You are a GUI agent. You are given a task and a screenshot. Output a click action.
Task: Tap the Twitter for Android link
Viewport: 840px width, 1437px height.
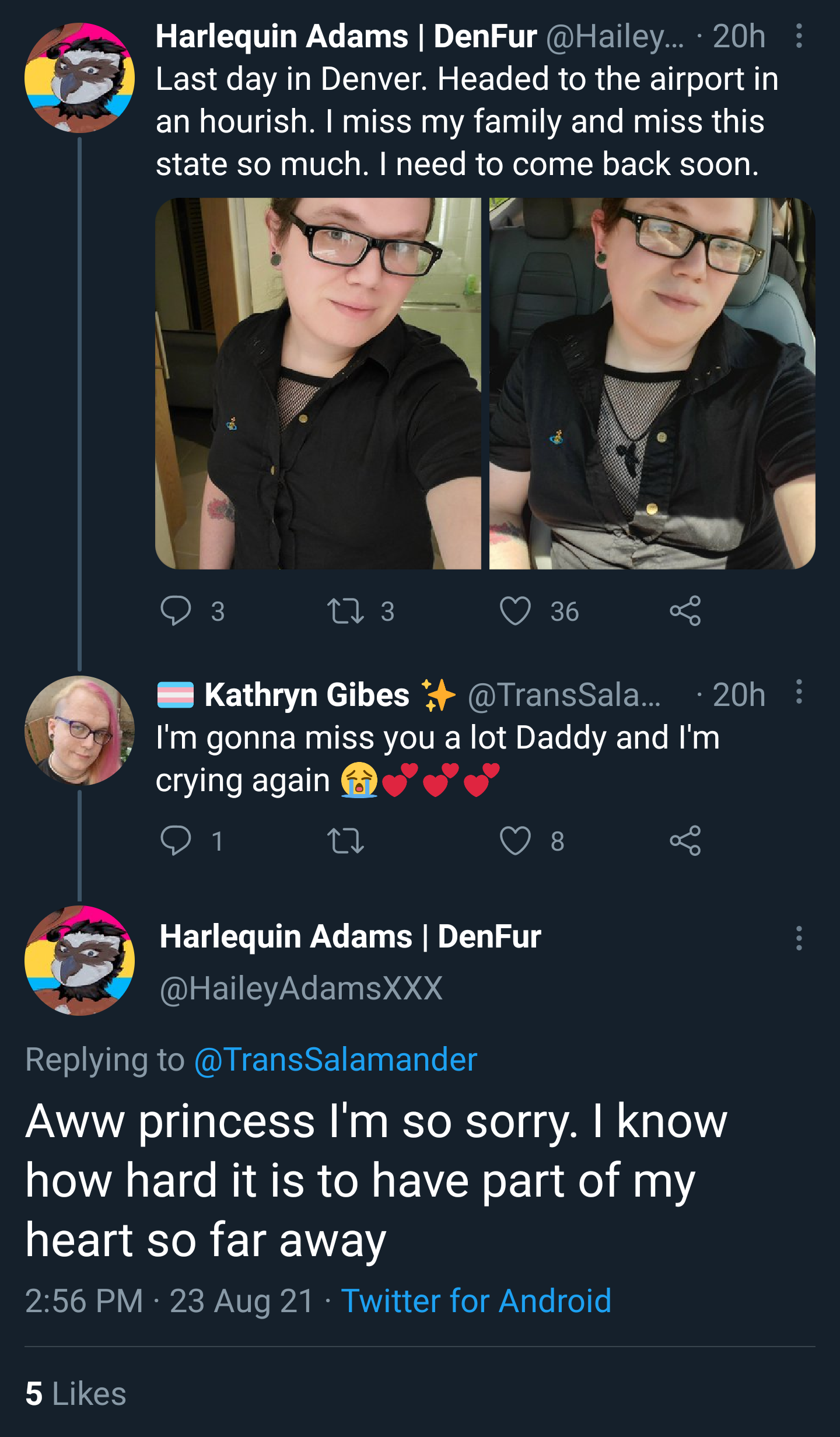[x=476, y=1301]
